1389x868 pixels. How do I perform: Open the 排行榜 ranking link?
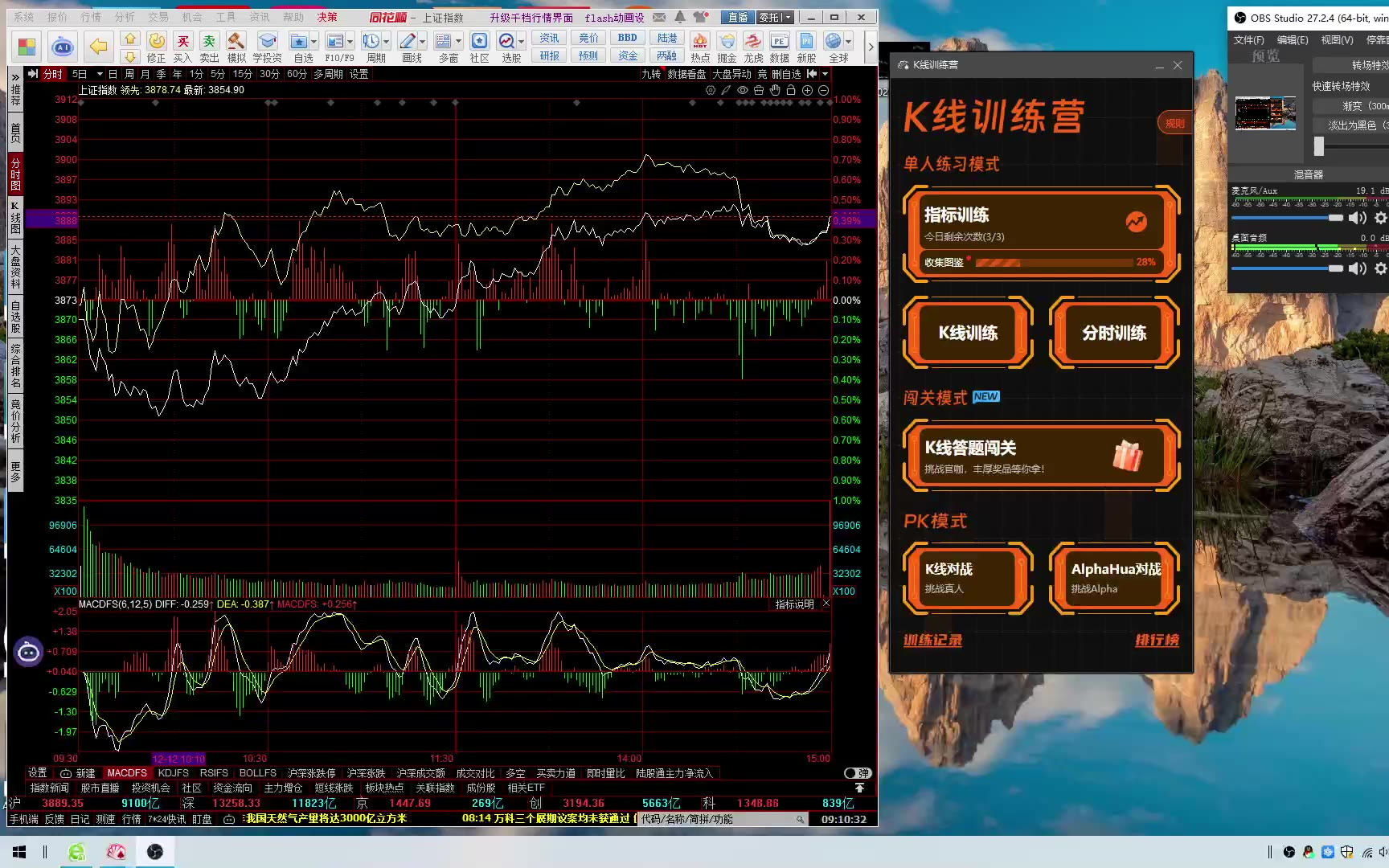tap(1157, 641)
